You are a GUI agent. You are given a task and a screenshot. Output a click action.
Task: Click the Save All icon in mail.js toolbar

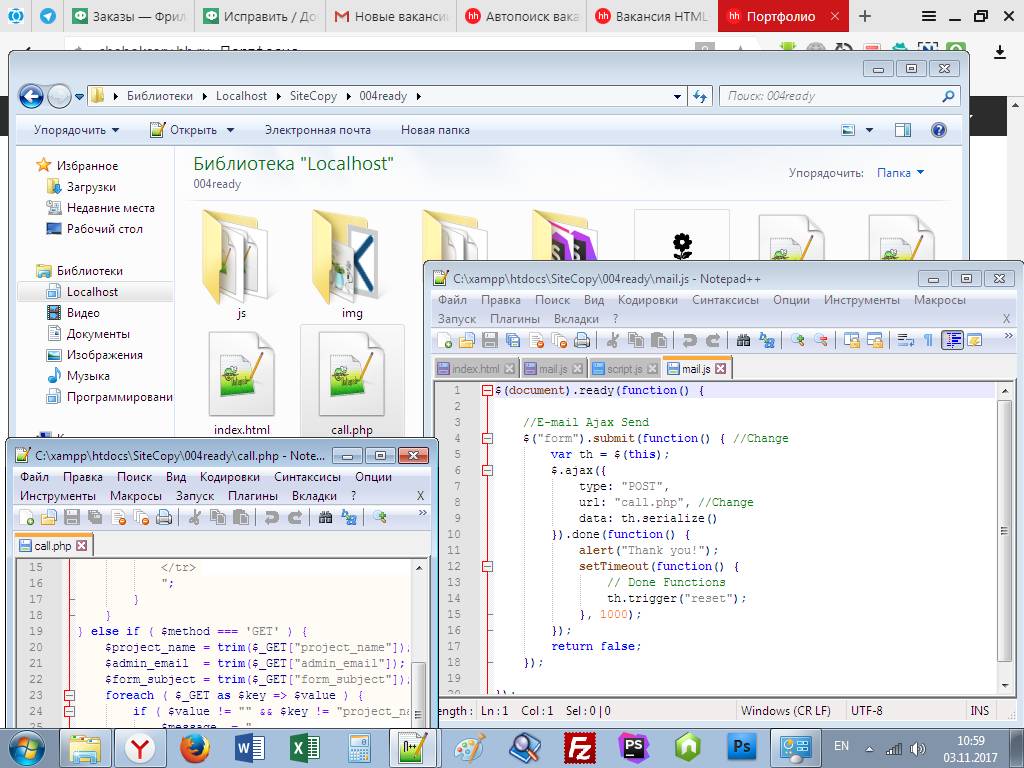[513, 340]
